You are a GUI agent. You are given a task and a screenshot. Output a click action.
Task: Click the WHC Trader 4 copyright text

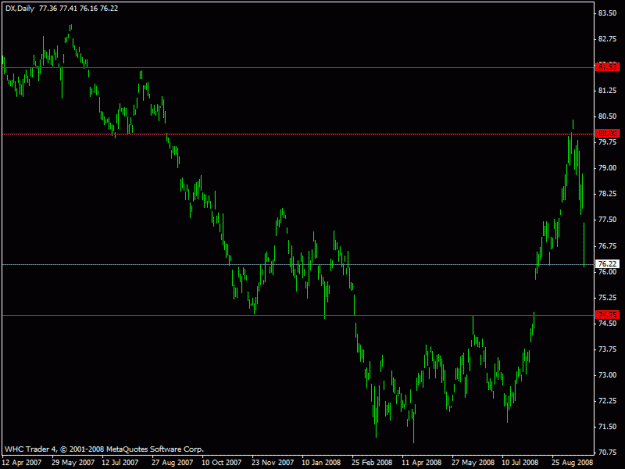point(104,449)
